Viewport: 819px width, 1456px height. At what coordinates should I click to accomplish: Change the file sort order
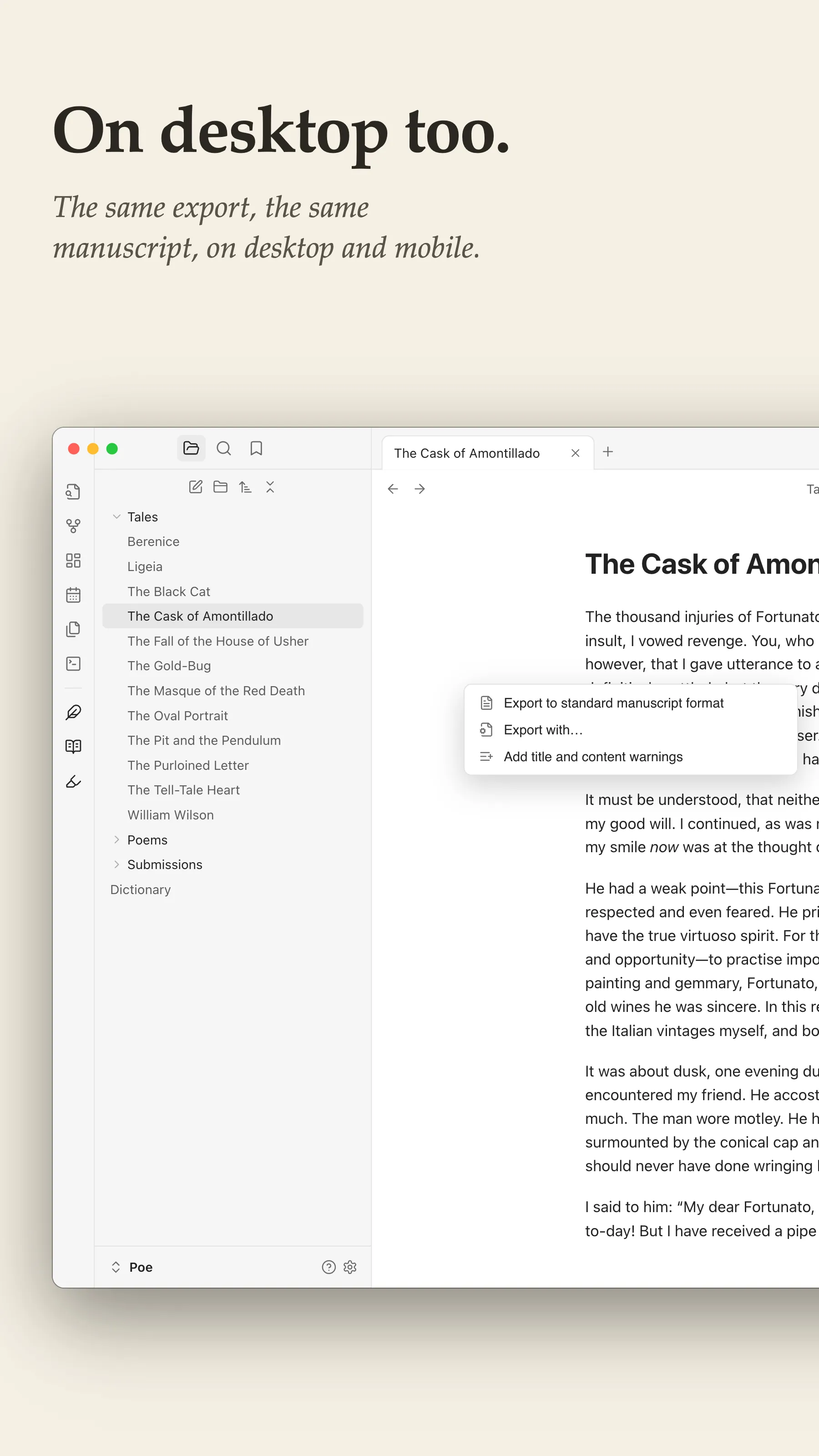[x=245, y=487]
